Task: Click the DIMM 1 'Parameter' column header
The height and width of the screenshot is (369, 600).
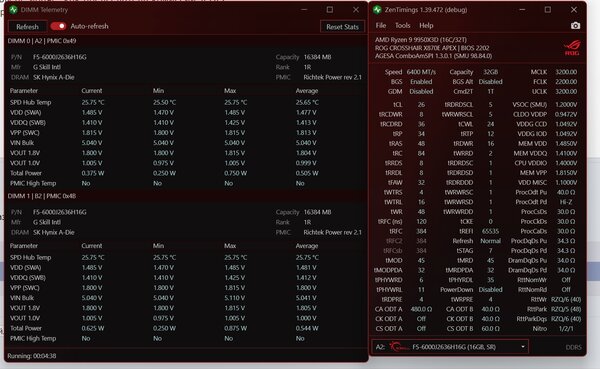Action: pos(24,246)
